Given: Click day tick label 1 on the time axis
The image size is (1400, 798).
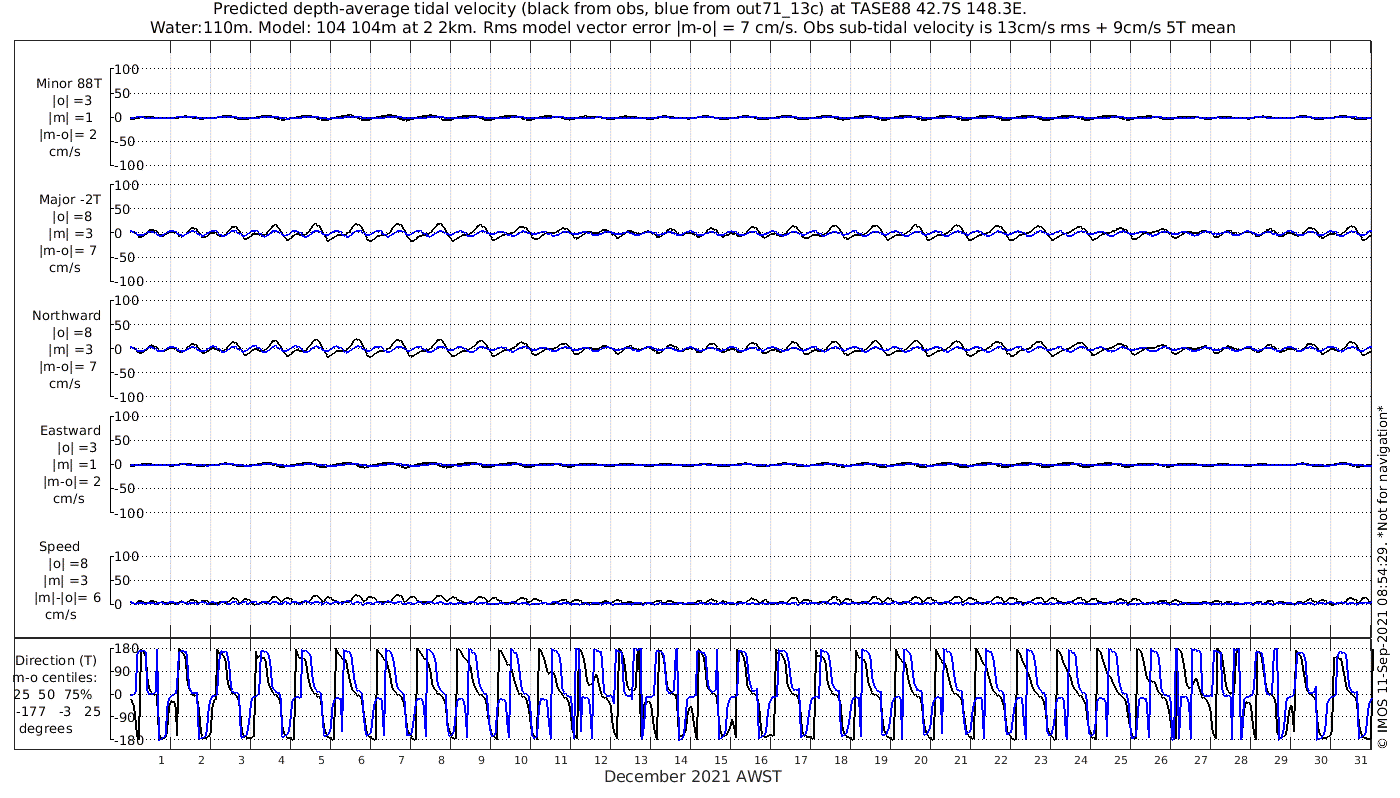Looking at the screenshot, I should [x=161, y=760].
